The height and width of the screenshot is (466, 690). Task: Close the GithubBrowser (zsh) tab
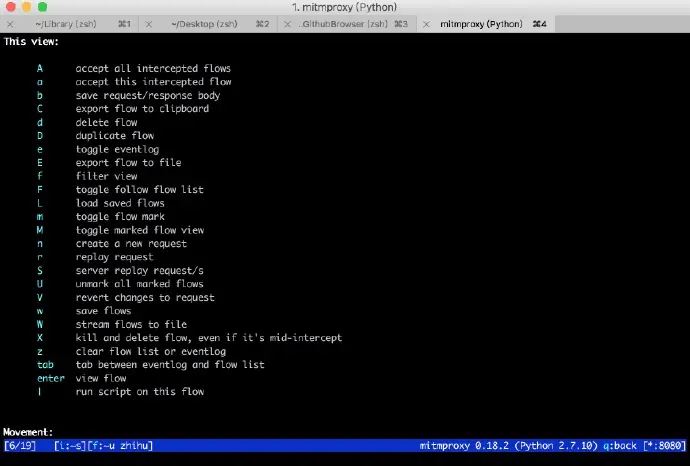coord(287,24)
